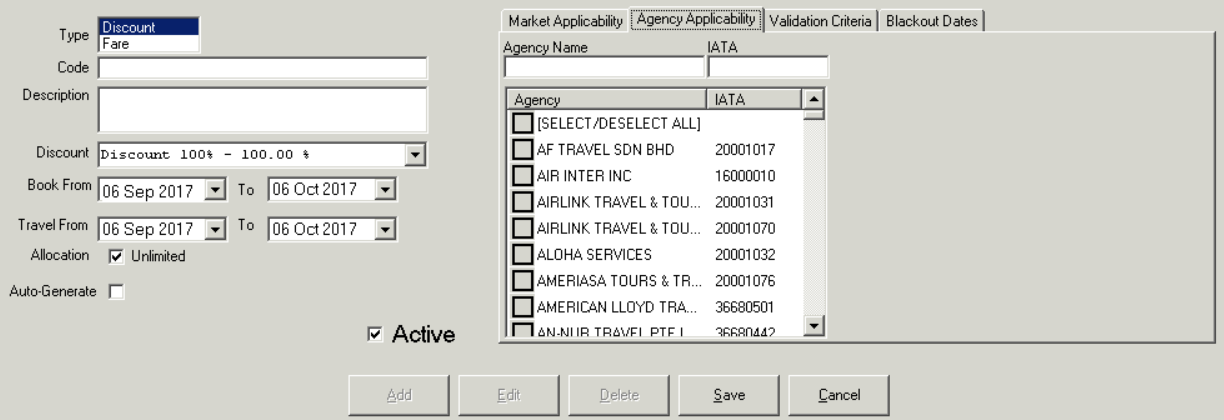Open the Book To date dropdown arrow
This screenshot has height=420, width=1224.
(386, 188)
